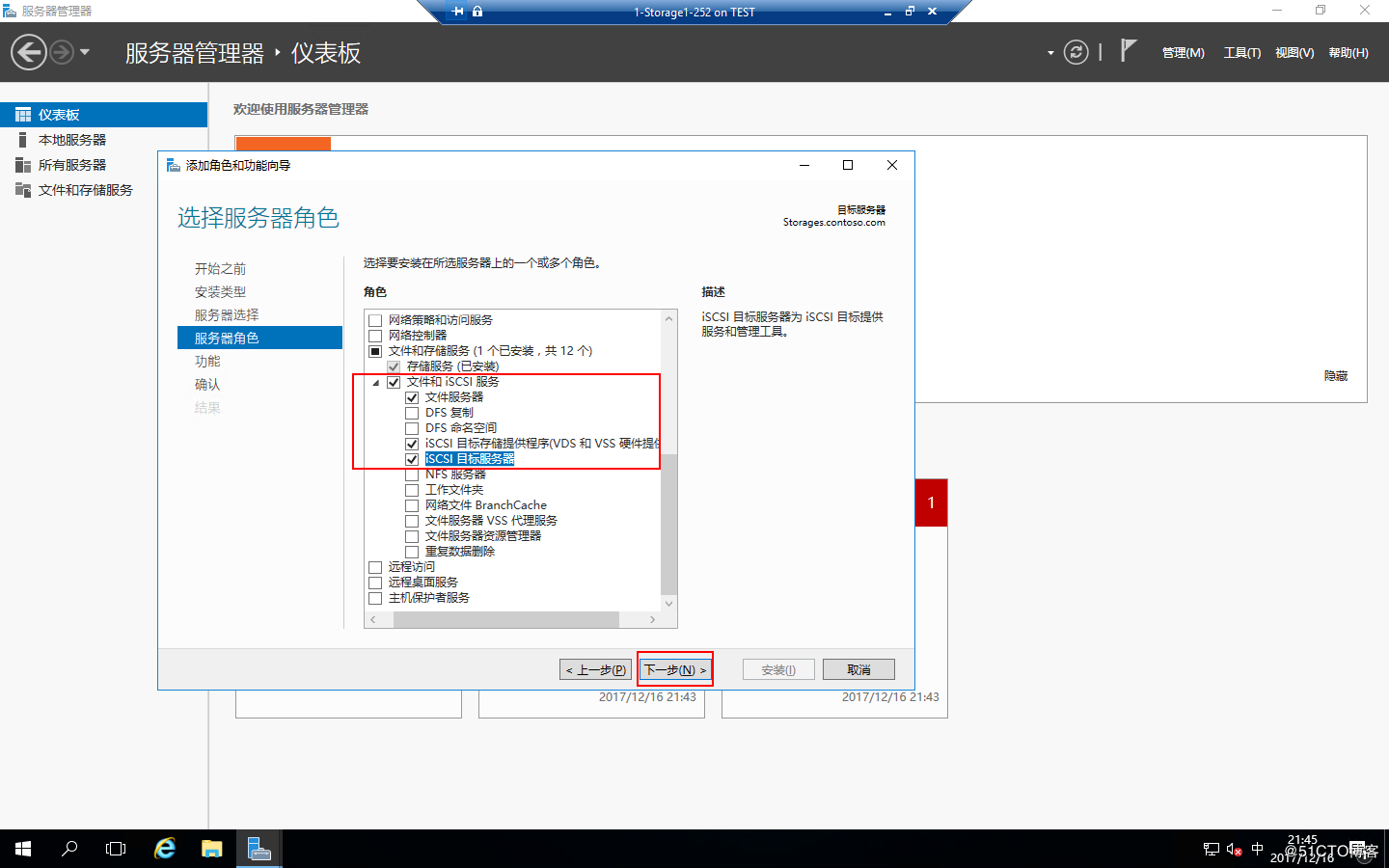1389x868 pixels.
Task: Open the 帮助(H) menu
Action: (1348, 53)
